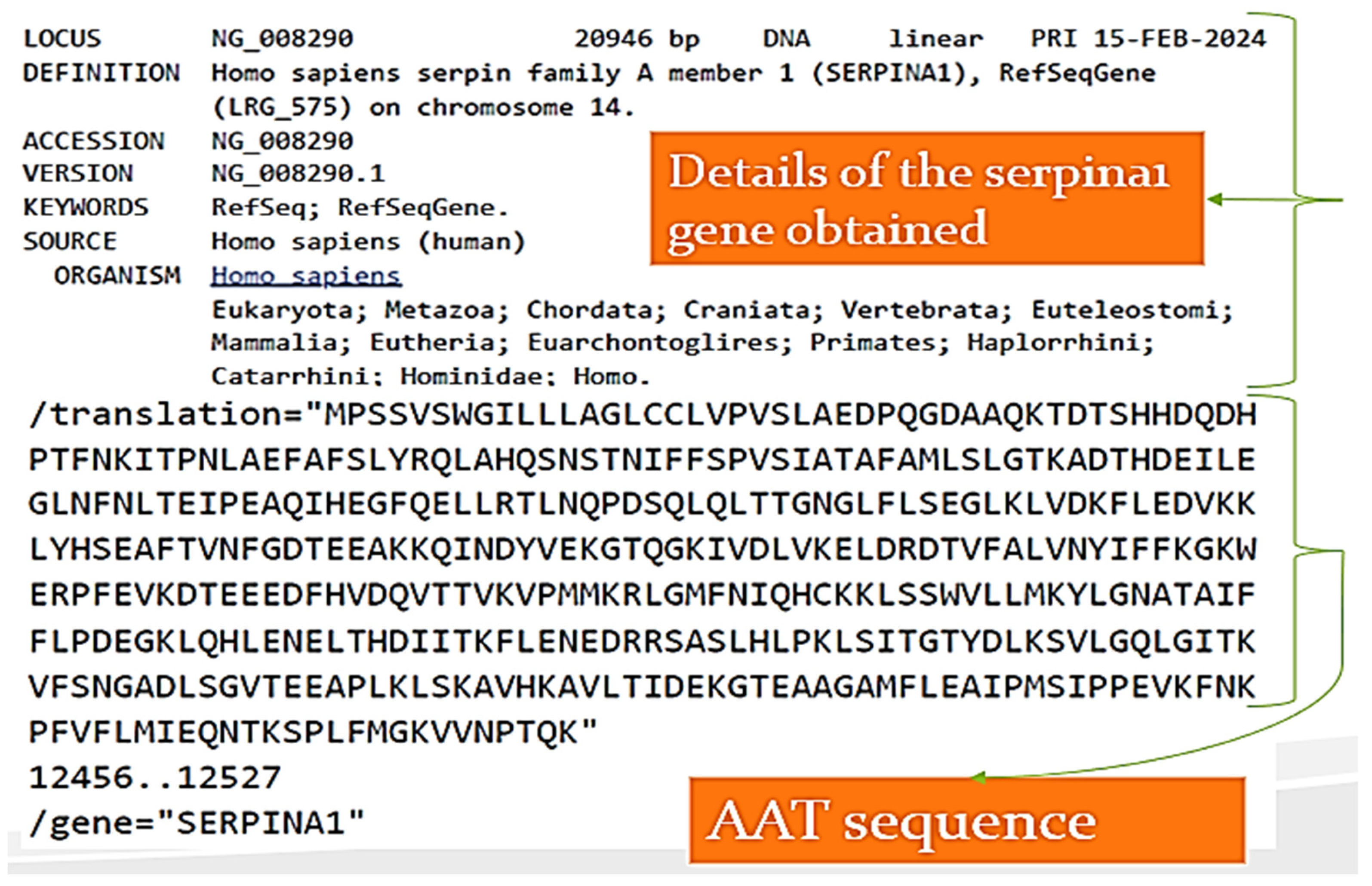Click the orange "Details of the serpina1 gene obtained" box

[x=926, y=199]
